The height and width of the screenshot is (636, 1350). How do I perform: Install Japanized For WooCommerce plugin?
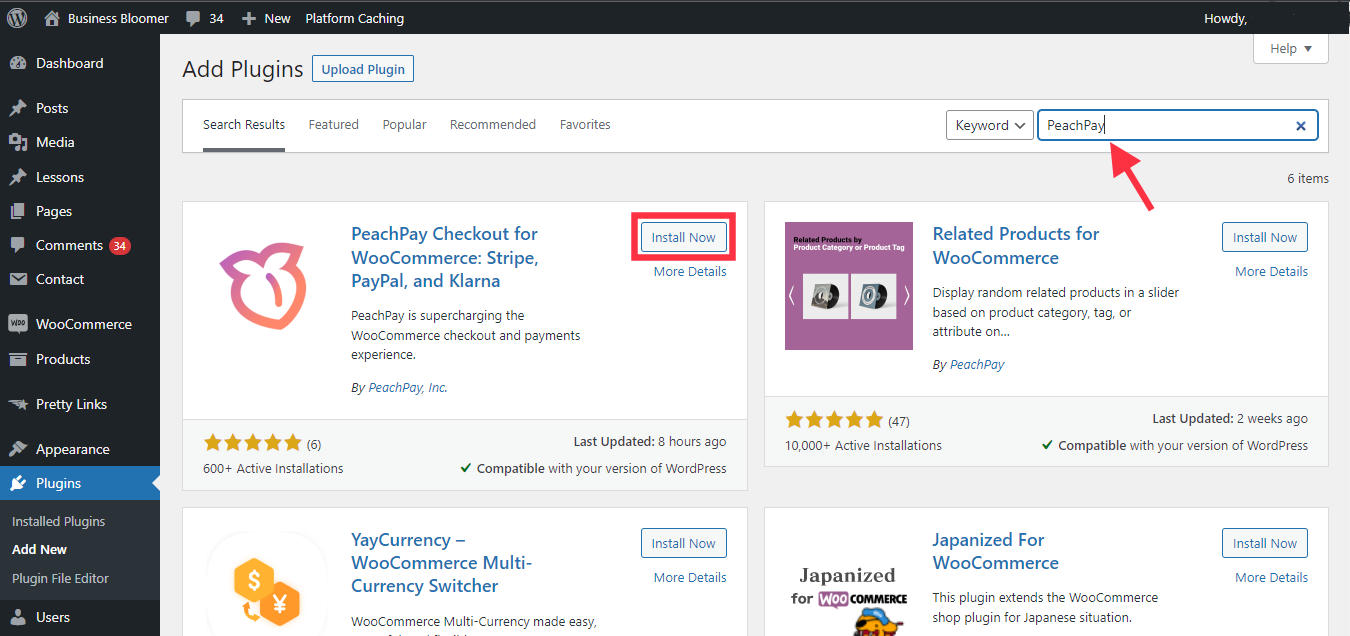point(1265,543)
